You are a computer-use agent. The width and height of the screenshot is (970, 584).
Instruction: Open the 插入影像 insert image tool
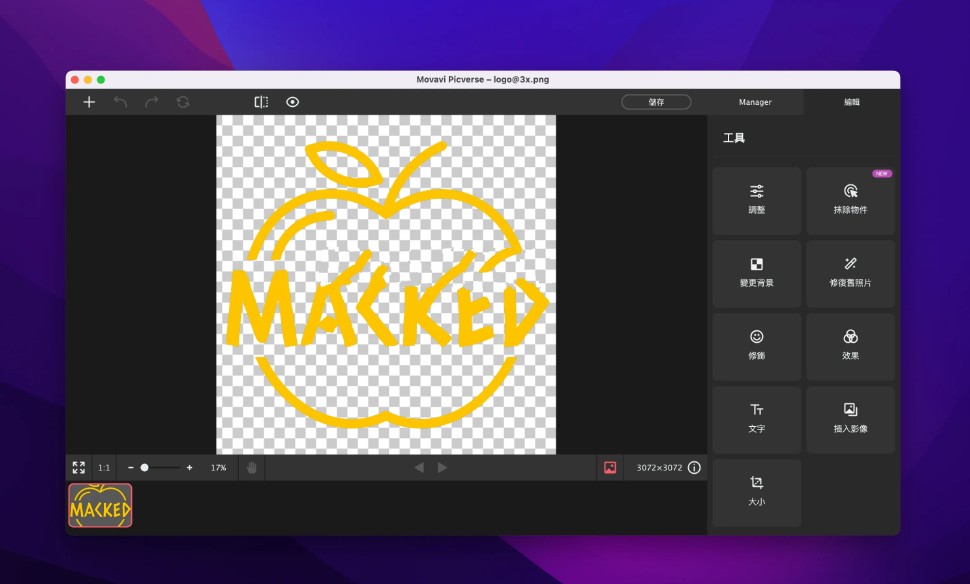pyautogui.click(x=850, y=419)
